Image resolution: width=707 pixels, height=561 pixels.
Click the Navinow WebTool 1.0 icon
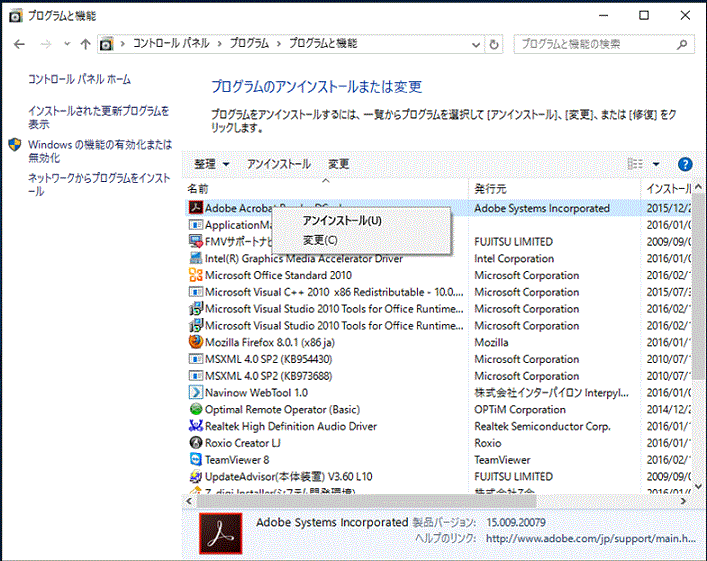coord(196,392)
